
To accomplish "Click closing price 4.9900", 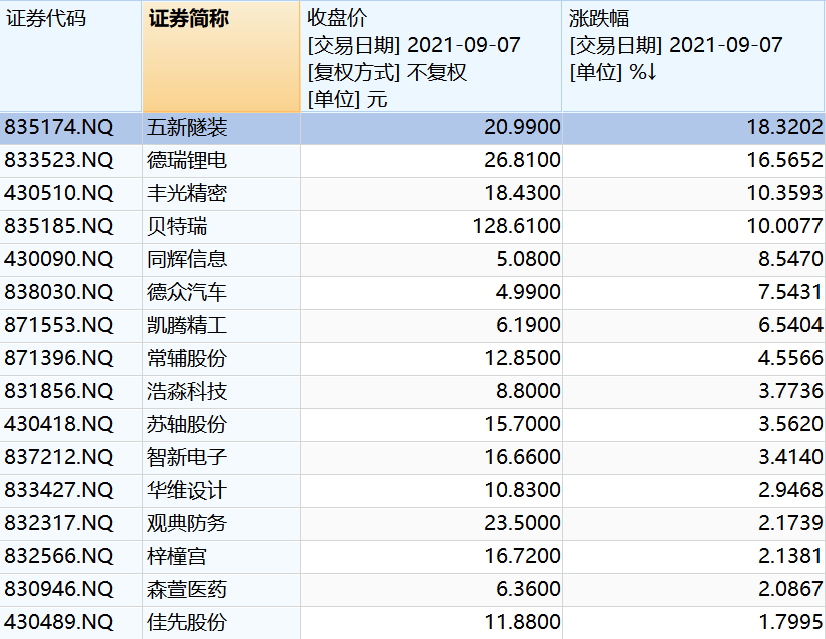I will pos(528,292).
